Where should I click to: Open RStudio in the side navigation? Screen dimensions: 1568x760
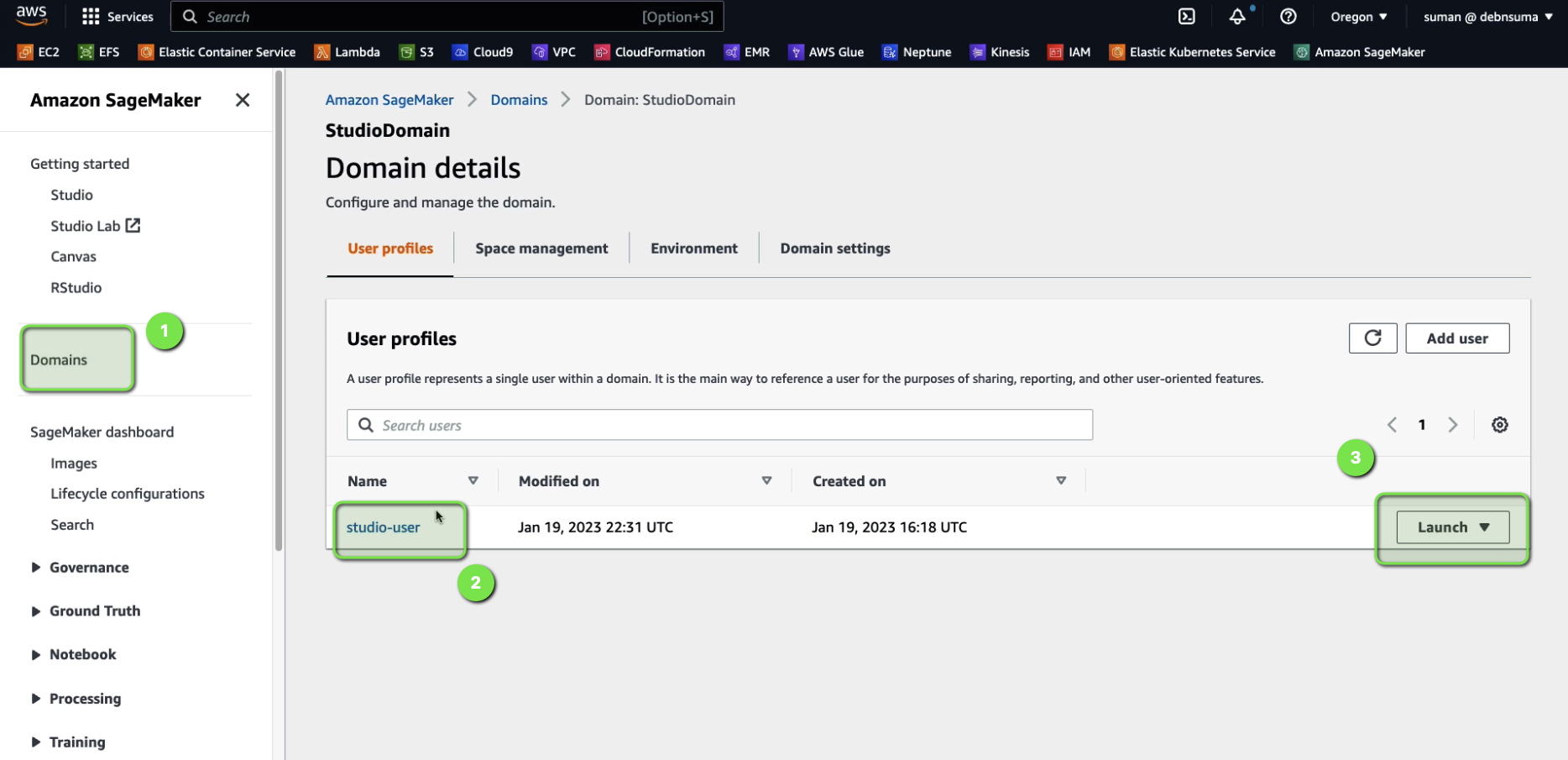click(x=76, y=287)
